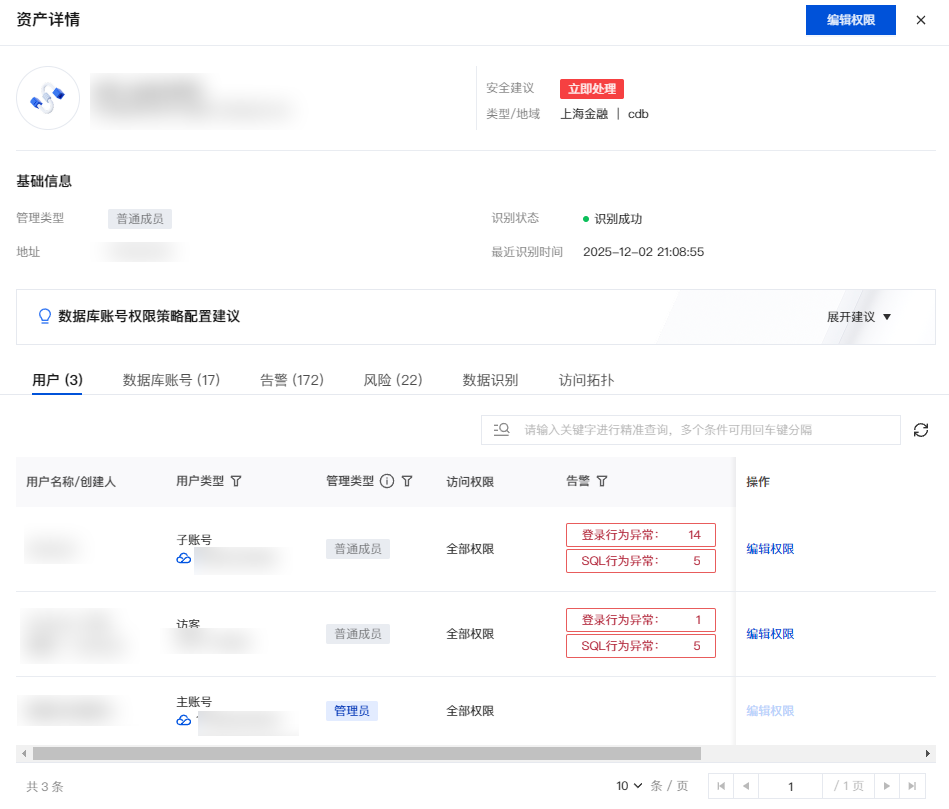Select the 风险 (22) tab
The height and width of the screenshot is (809, 949).
click(393, 380)
